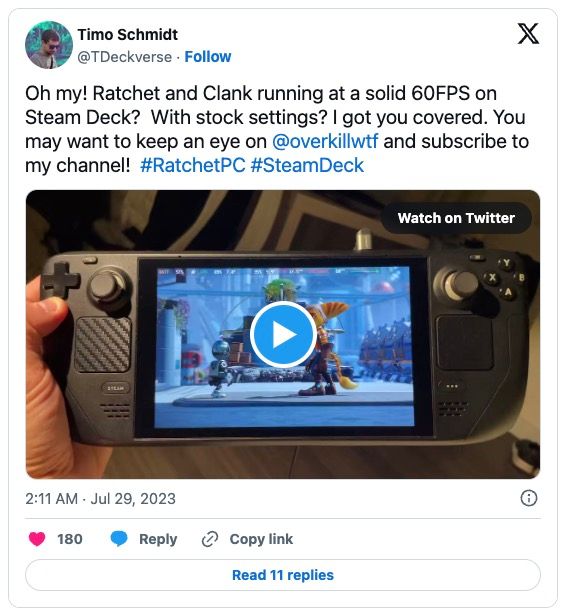Click the 180 likes count
Image resolution: width=566 pixels, height=616 pixels.
pos(70,539)
